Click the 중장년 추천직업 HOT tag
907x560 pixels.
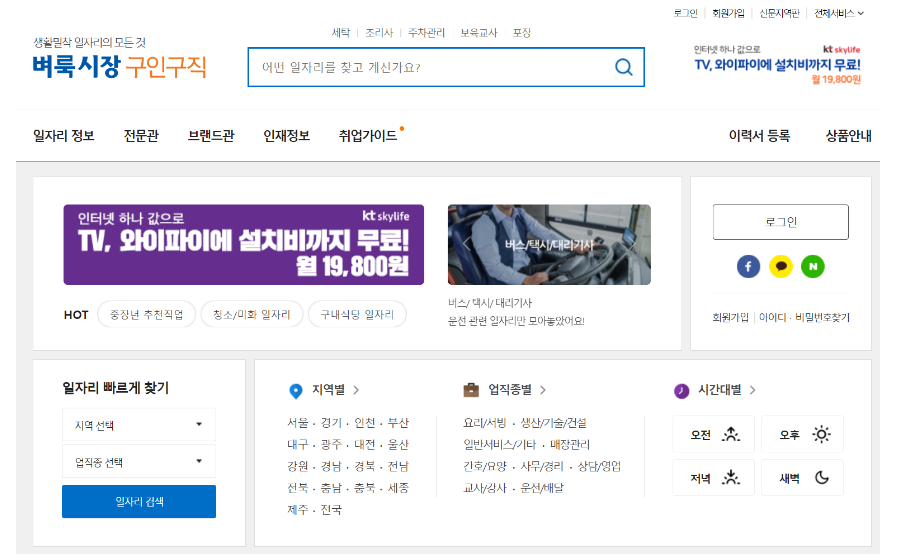coord(146,314)
